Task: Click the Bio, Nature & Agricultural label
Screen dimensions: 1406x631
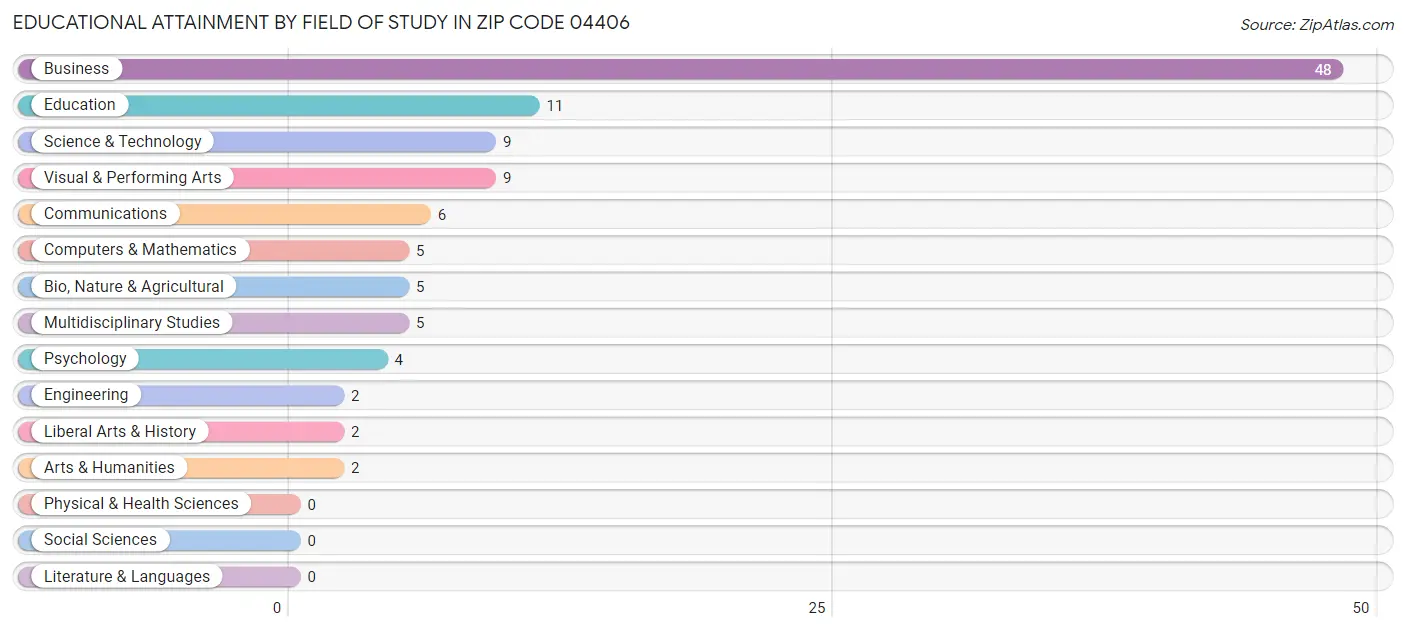Action: [134, 287]
